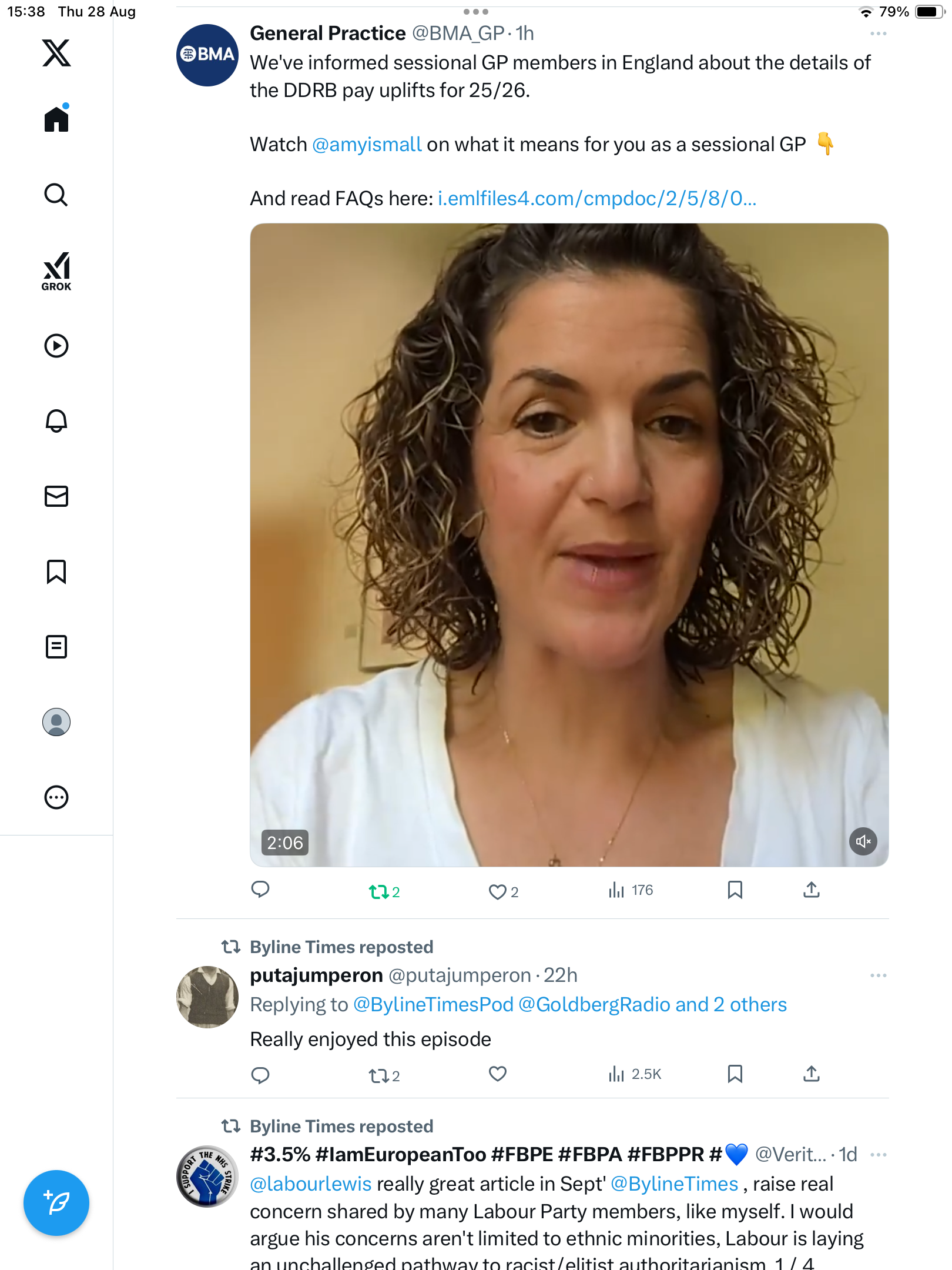
Task: Bookmark the putajumperon post
Action: (x=735, y=1074)
